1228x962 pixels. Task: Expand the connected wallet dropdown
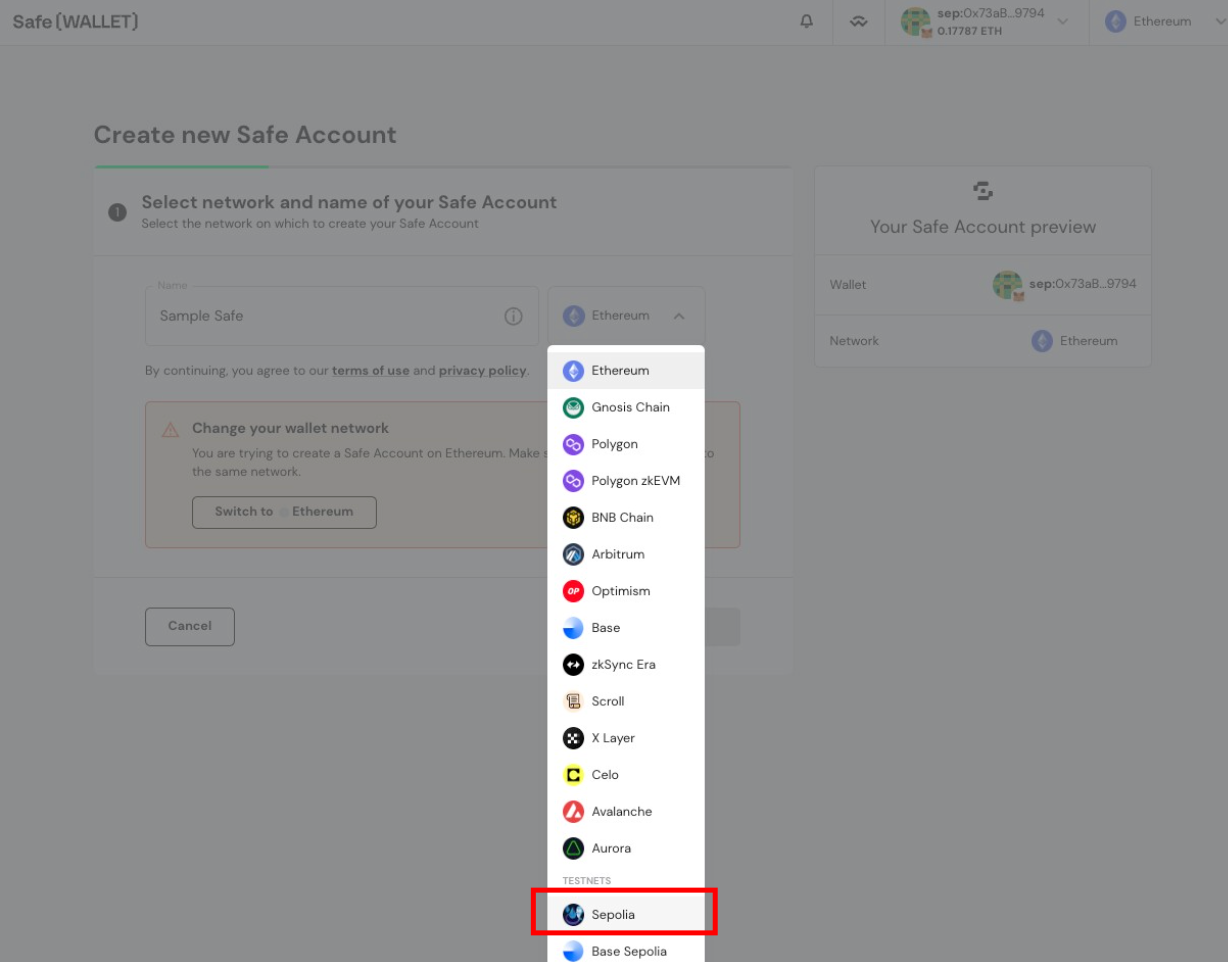coord(1062,22)
